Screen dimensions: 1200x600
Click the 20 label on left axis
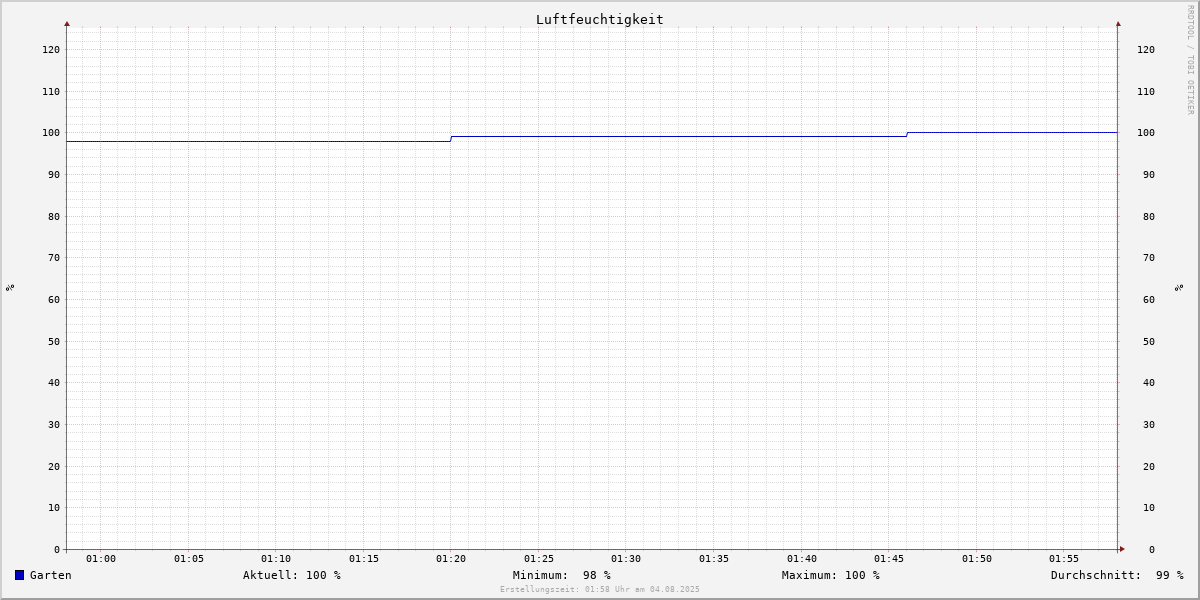(x=54, y=467)
